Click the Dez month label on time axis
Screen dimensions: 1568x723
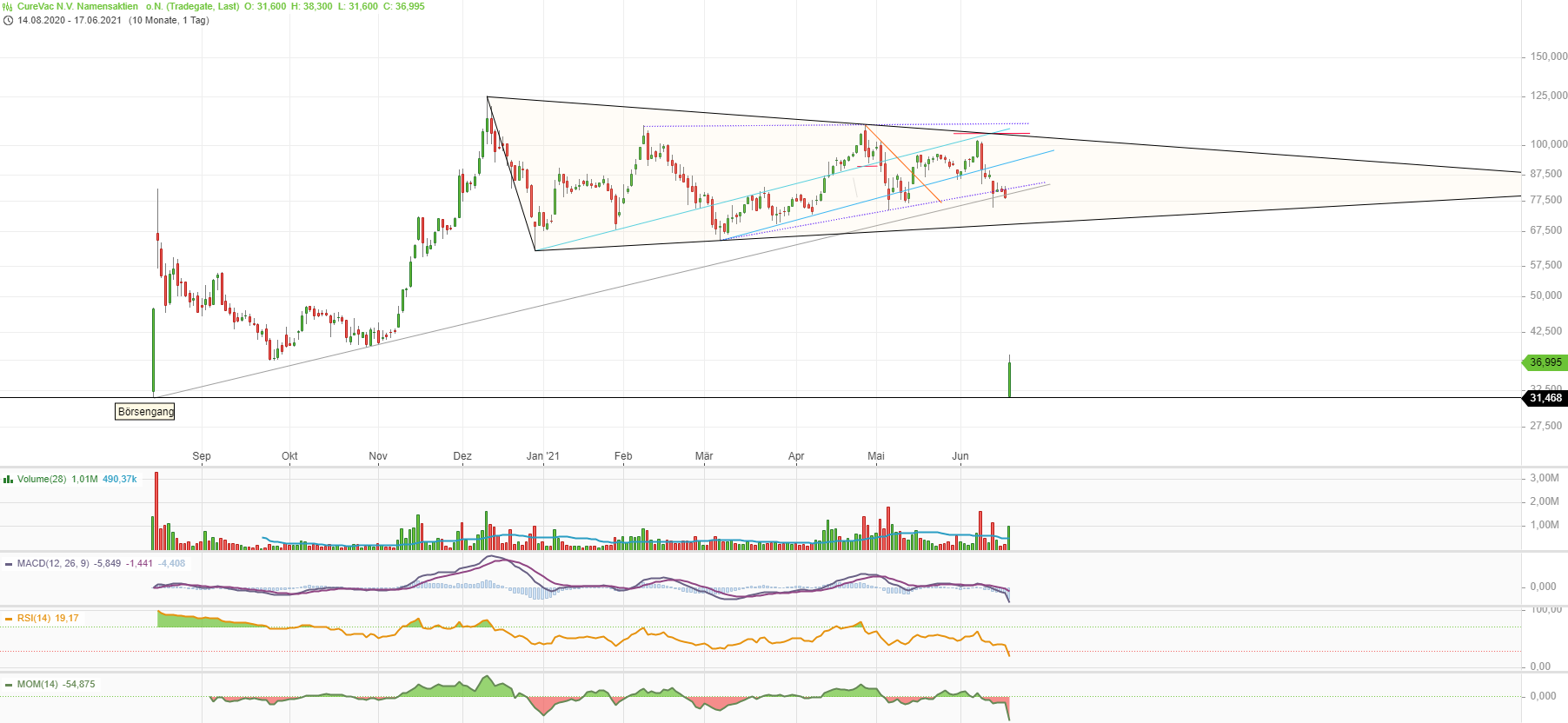click(x=462, y=456)
